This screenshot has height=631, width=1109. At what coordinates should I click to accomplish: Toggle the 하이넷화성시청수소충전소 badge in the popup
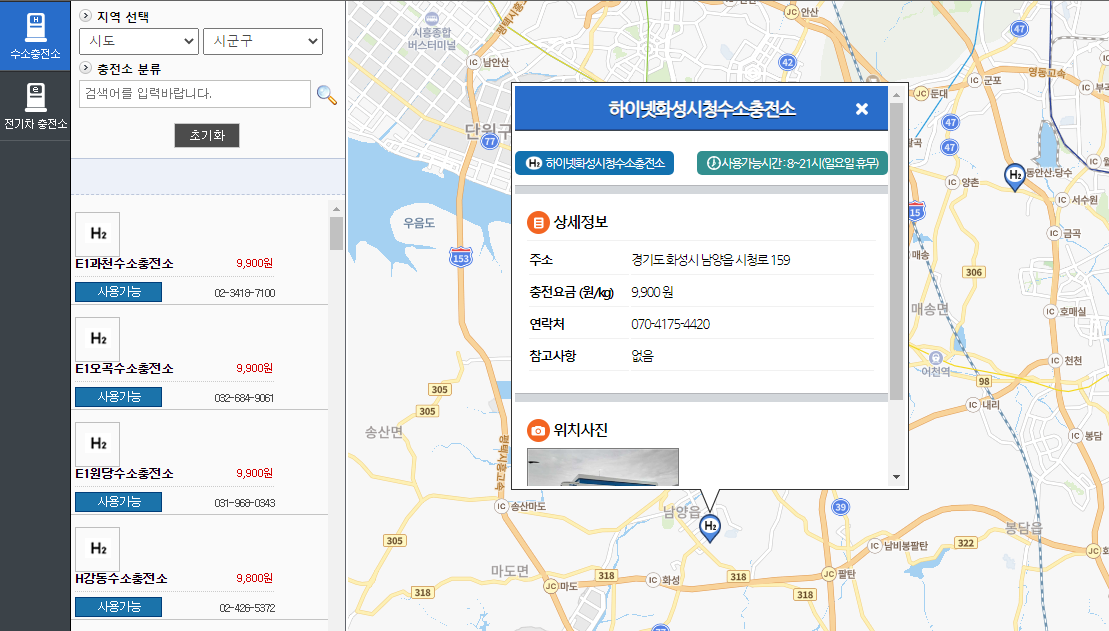596,161
